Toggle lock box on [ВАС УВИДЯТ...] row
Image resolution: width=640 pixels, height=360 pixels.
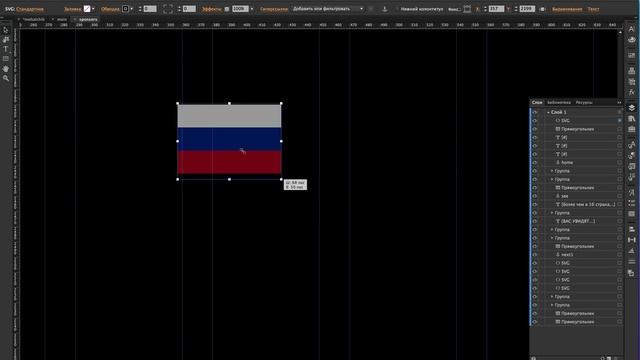tap(620, 221)
